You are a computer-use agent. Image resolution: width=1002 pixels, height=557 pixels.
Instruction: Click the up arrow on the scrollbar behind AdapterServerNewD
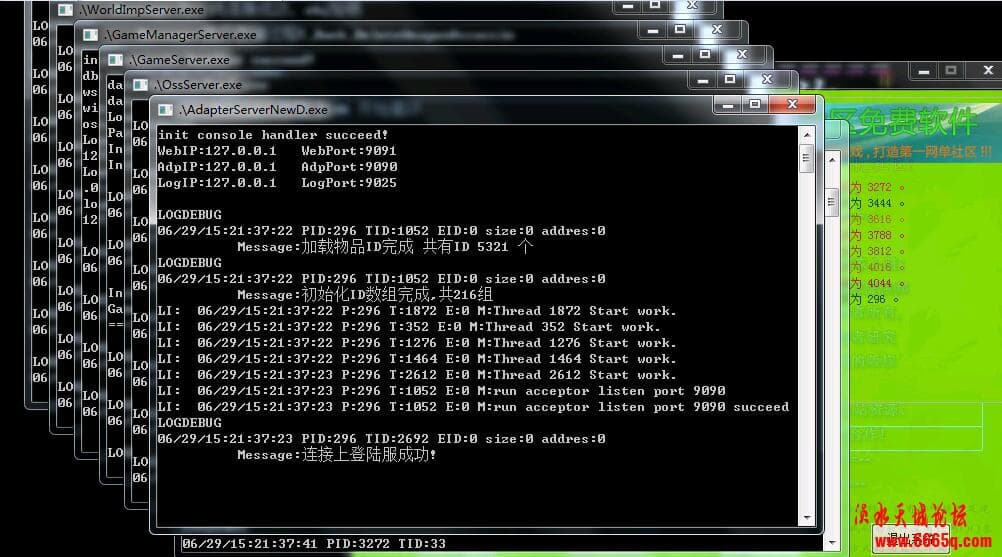click(x=831, y=160)
